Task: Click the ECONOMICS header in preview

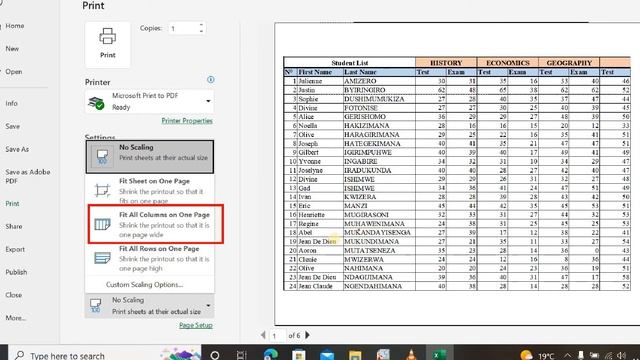Action: tap(508, 63)
